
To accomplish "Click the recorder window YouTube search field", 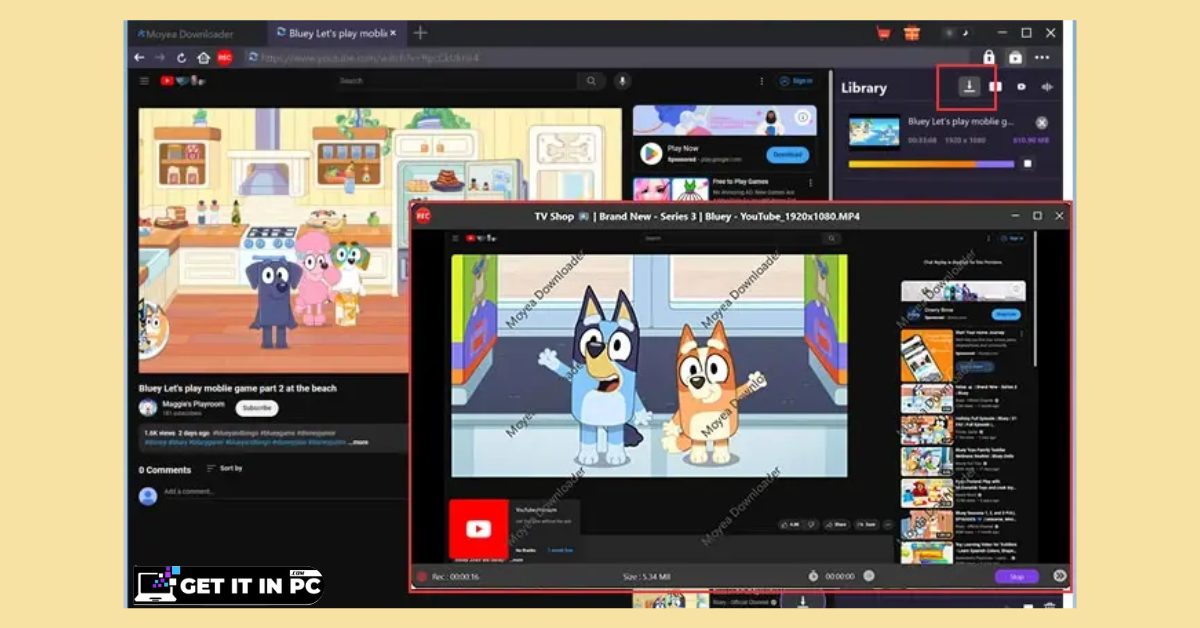I will pyautogui.click(x=731, y=238).
